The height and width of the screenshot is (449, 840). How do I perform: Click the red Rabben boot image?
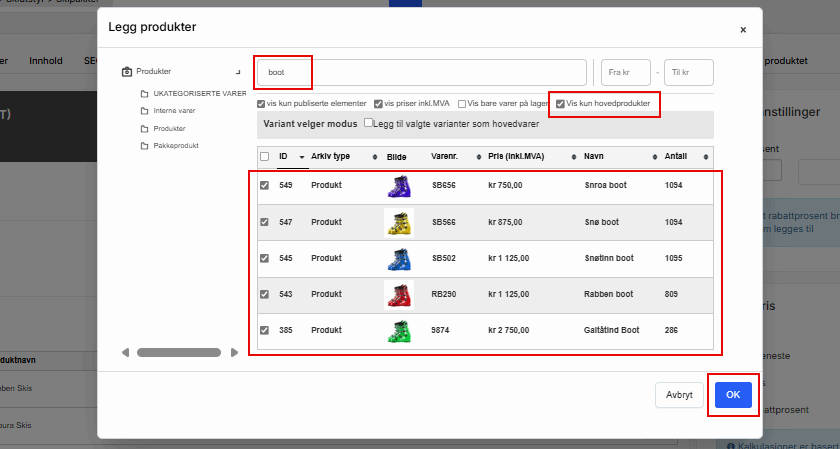pos(399,294)
